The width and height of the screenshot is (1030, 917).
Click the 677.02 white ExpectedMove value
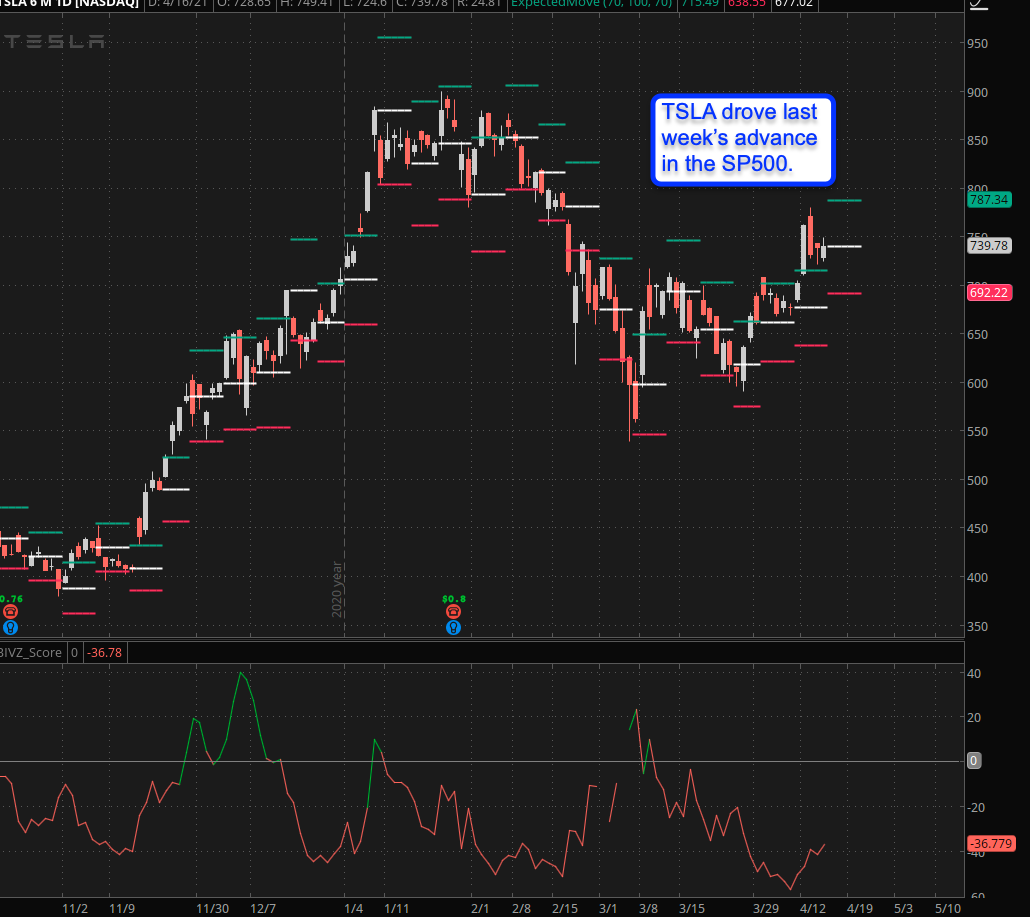tap(794, 4)
